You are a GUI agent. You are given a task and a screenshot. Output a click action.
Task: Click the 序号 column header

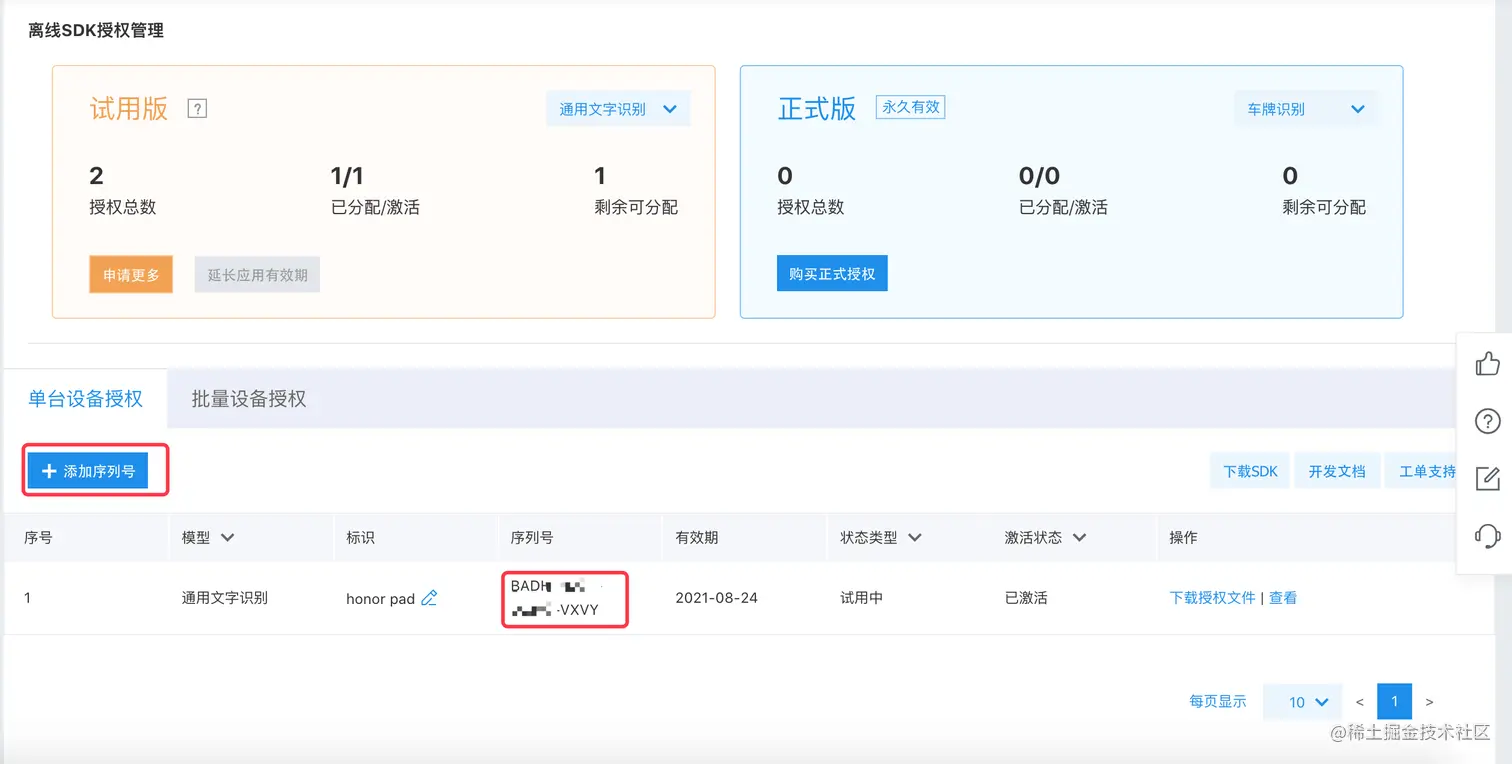(38, 538)
